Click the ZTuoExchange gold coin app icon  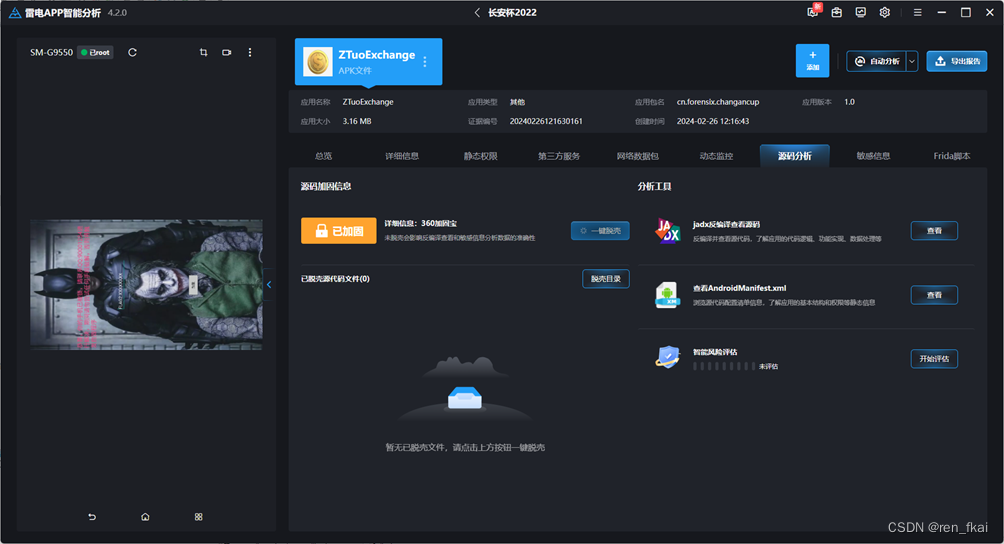pos(318,61)
